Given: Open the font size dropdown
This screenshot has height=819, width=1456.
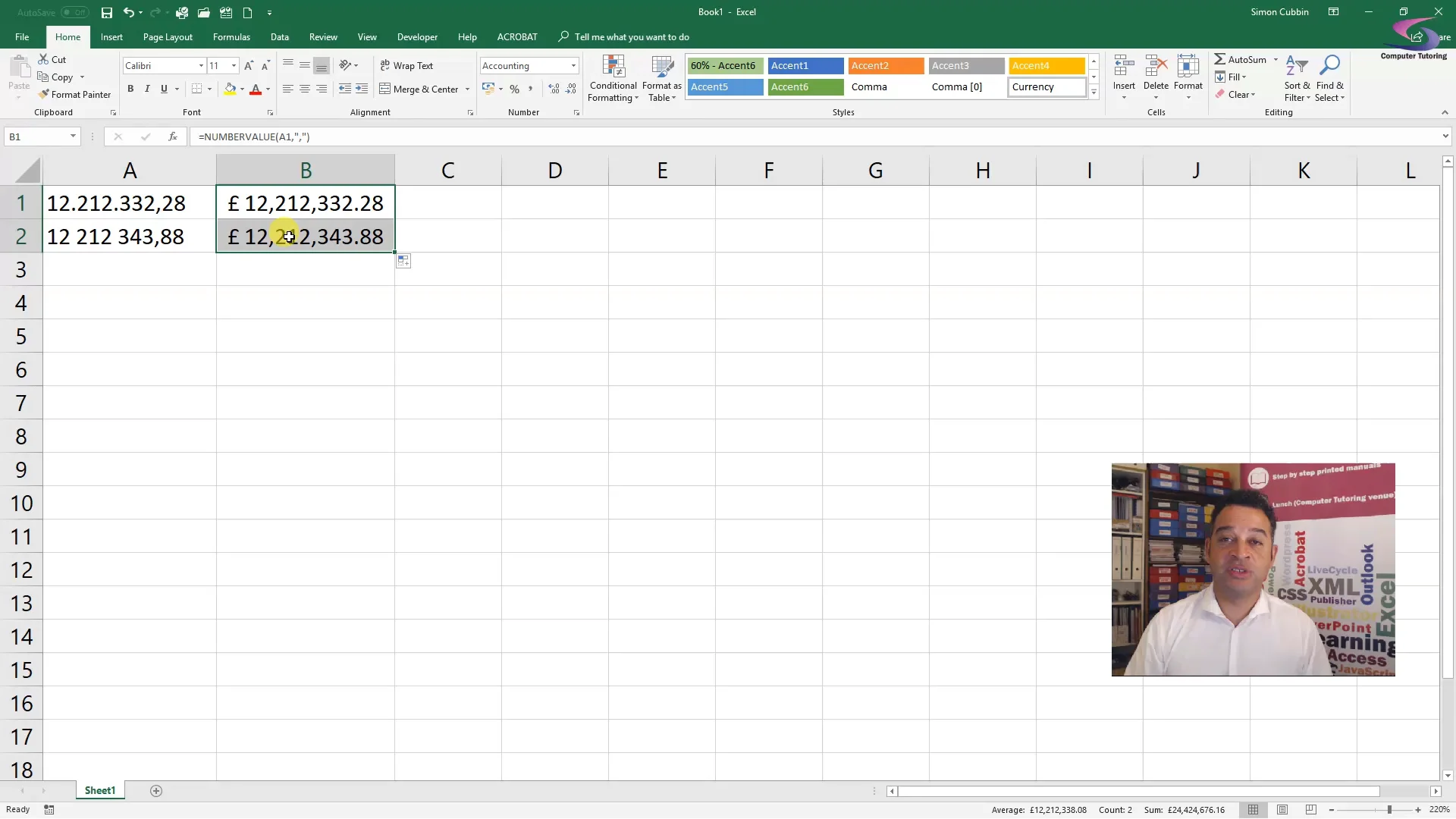Looking at the screenshot, I should pos(234,65).
